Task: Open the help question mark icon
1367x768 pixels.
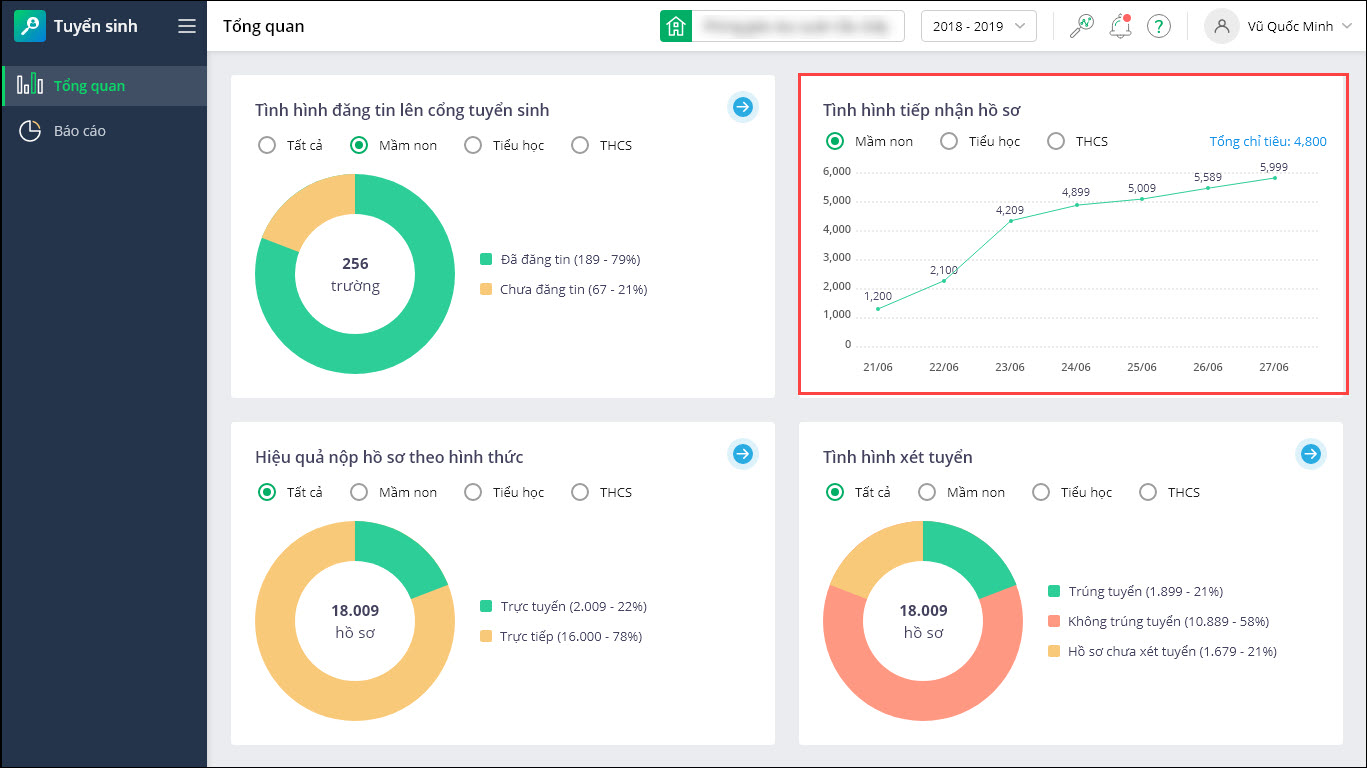Action: coord(1158,26)
